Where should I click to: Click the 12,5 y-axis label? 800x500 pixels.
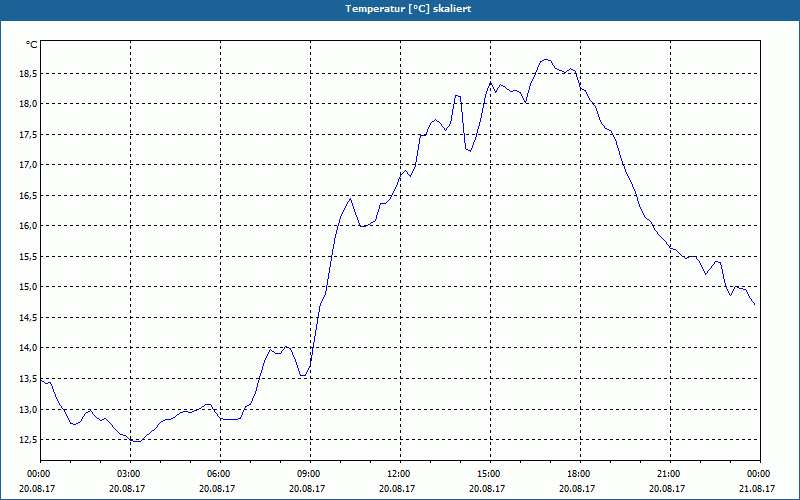29,440
